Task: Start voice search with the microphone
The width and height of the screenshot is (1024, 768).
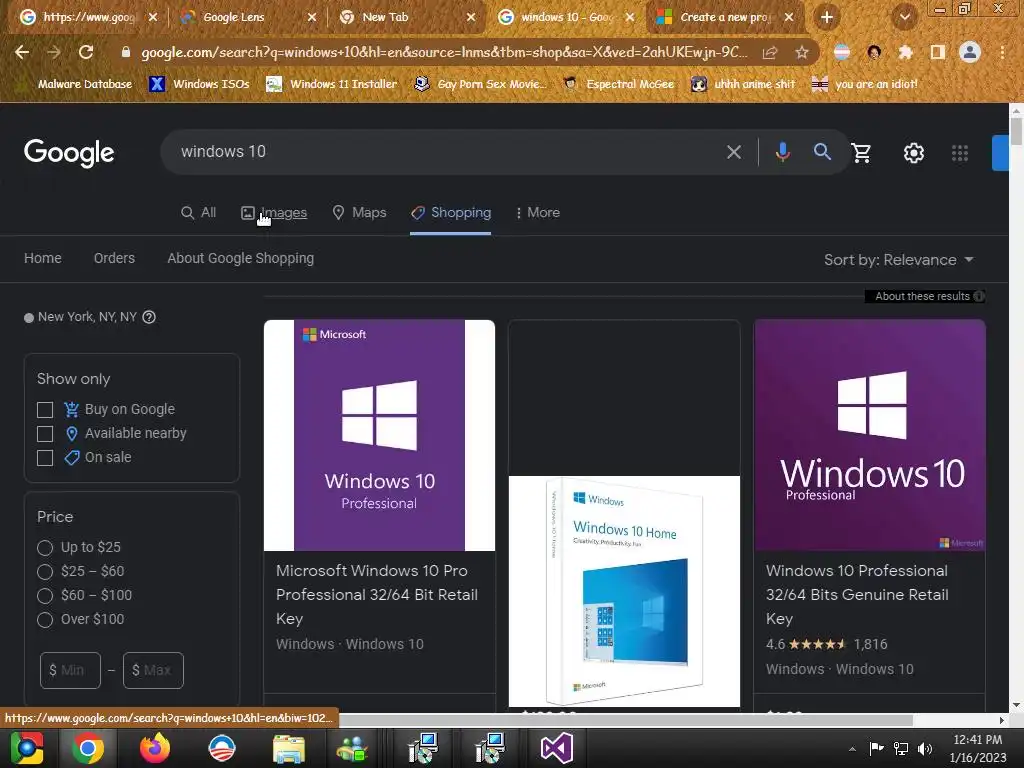Action: pos(782,152)
